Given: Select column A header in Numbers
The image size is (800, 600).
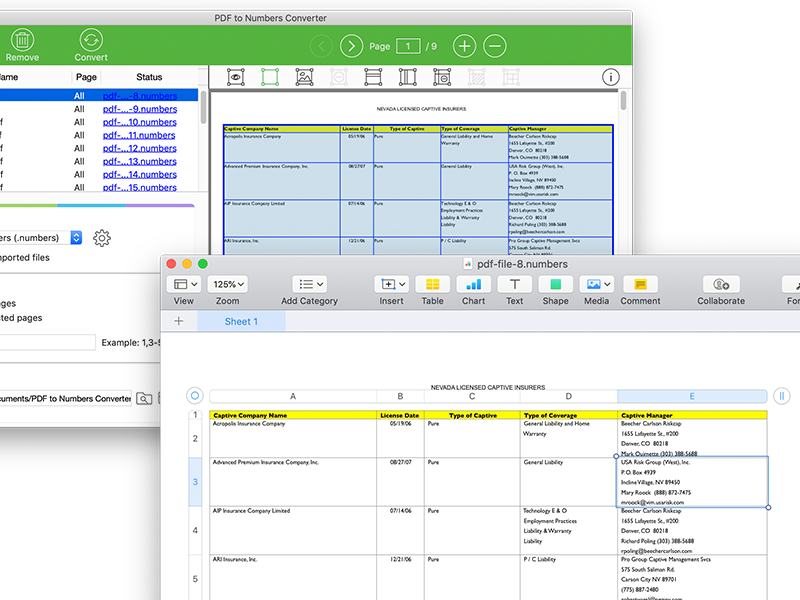Looking at the screenshot, I should pos(293,396).
